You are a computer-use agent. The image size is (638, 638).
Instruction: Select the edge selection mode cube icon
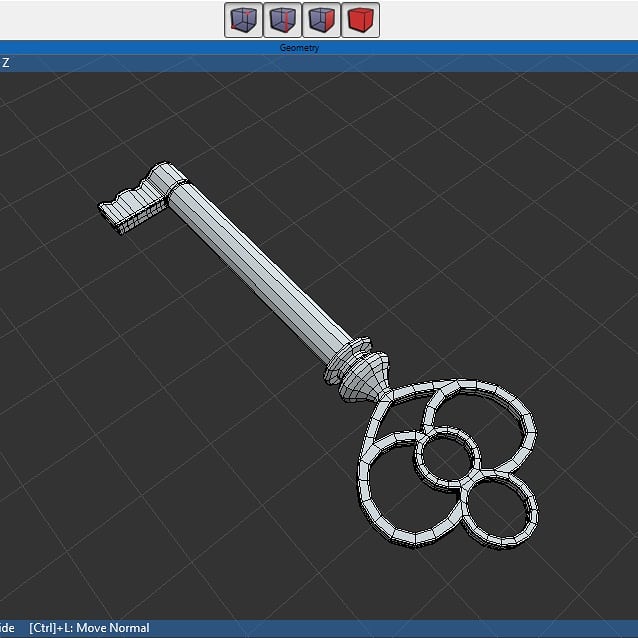coord(282,20)
